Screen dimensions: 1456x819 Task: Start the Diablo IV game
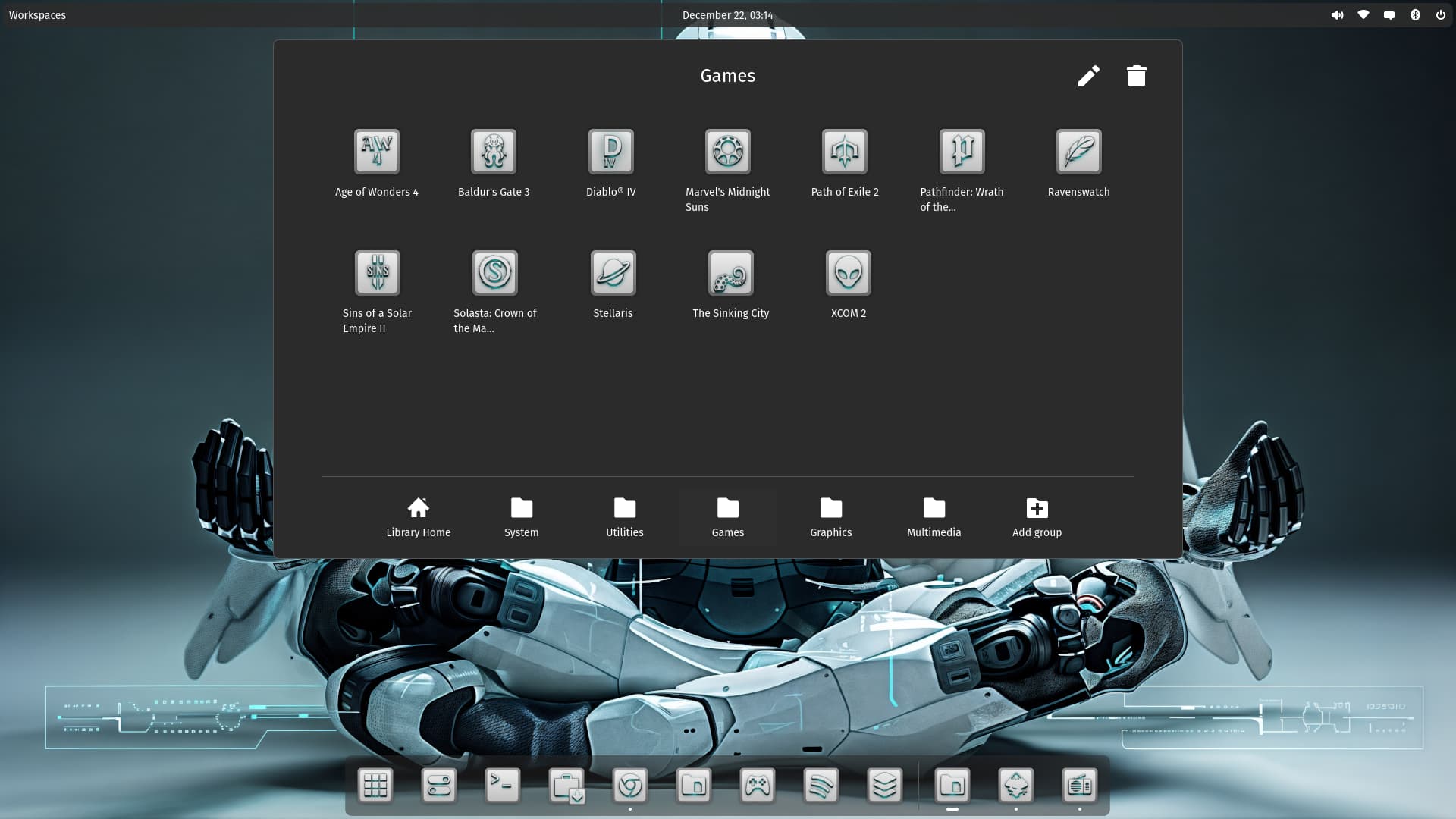[x=611, y=152]
